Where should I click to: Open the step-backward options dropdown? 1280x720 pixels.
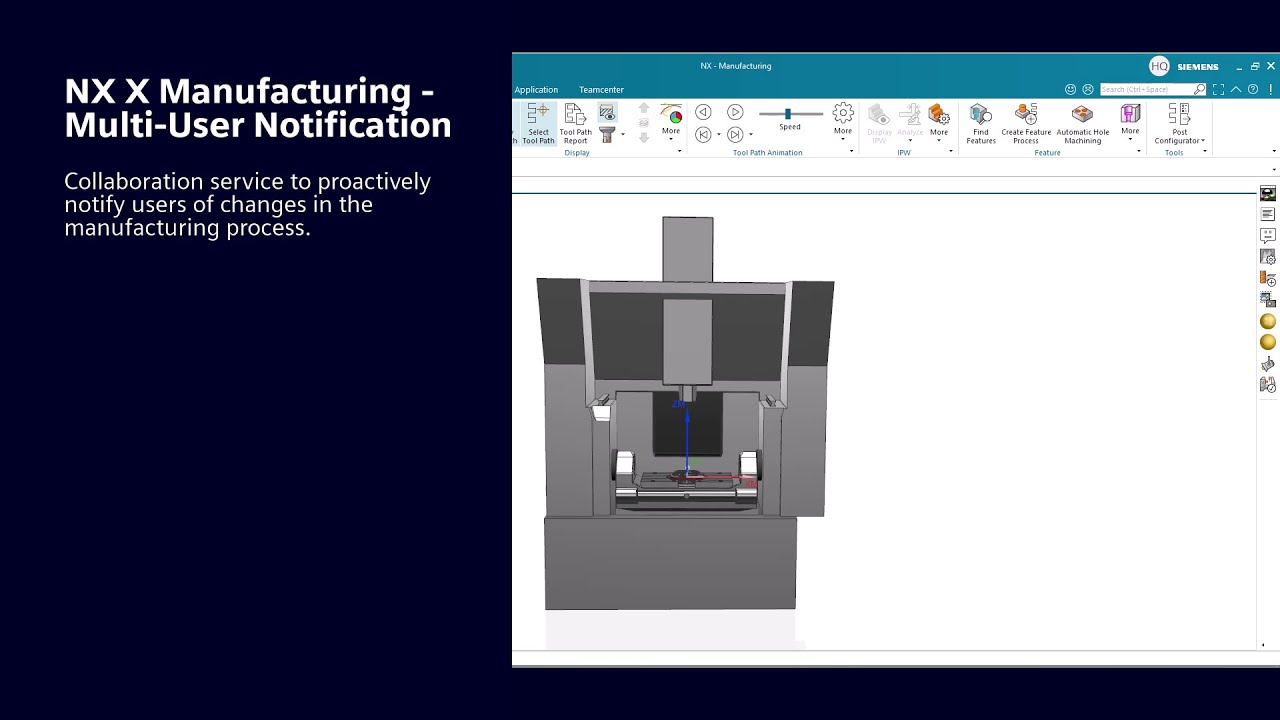[718, 135]
